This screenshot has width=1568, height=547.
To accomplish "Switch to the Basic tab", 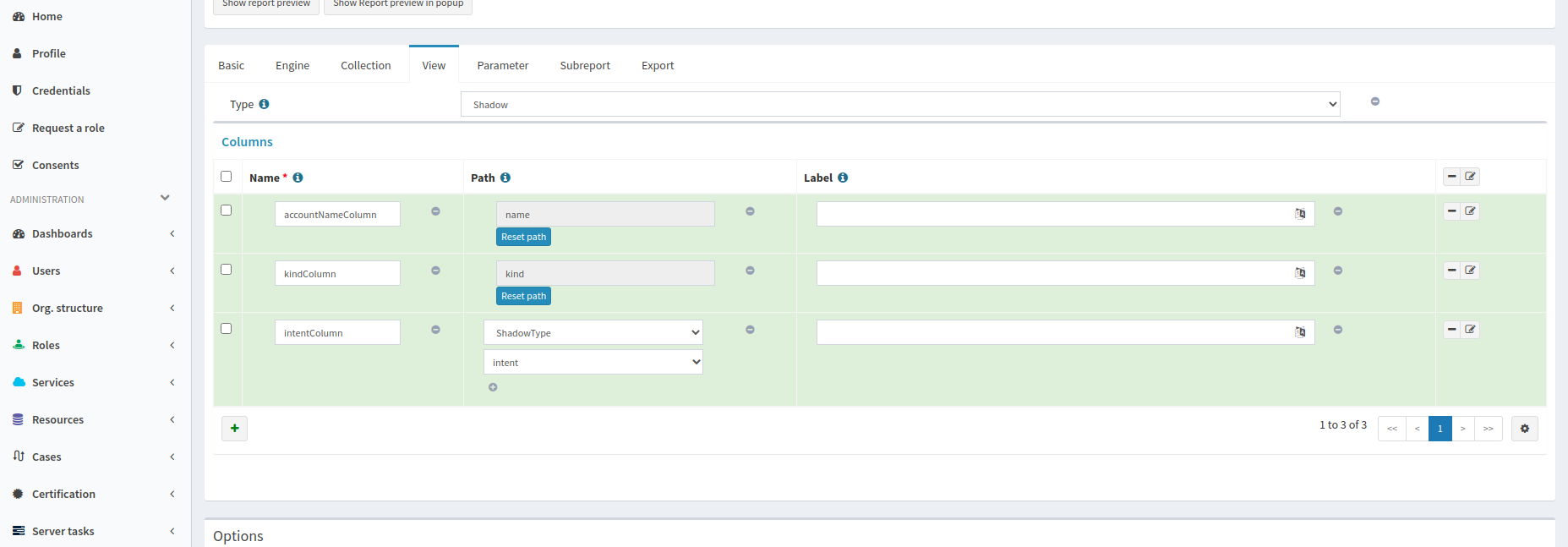I will click(x=231, y=65).
